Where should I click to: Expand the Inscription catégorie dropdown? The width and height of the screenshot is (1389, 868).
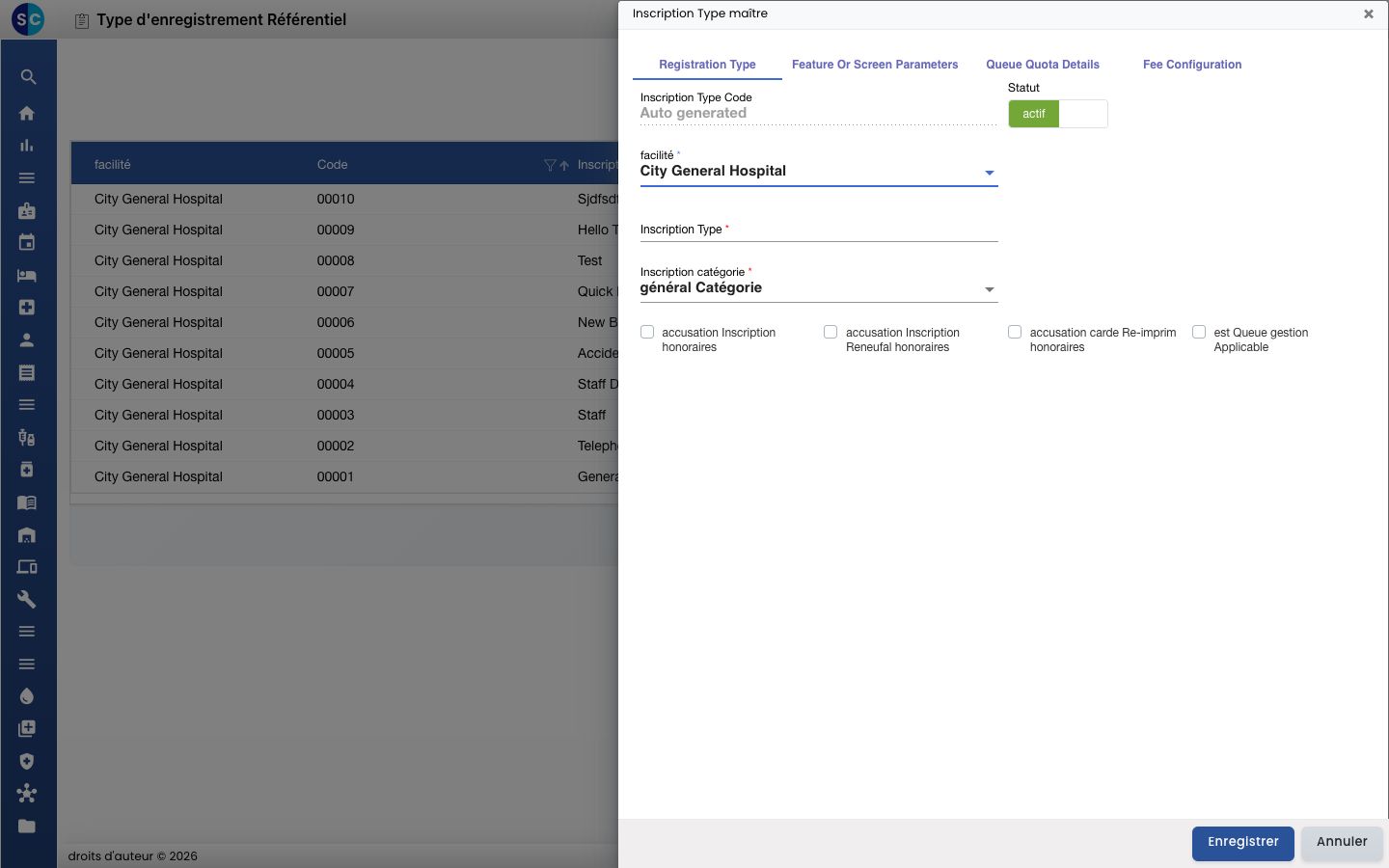coord(819,288)
